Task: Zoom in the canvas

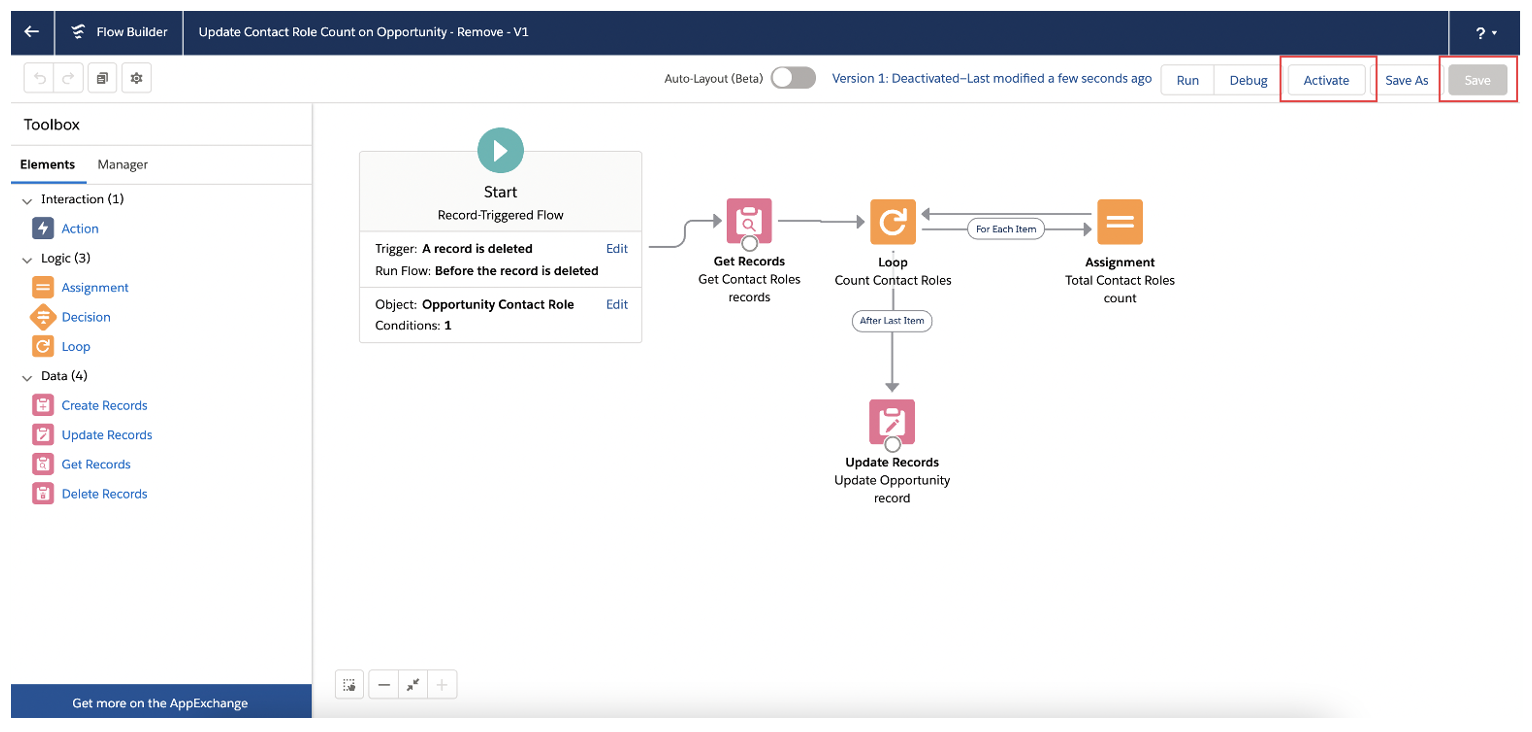Action: click(442, 685)
